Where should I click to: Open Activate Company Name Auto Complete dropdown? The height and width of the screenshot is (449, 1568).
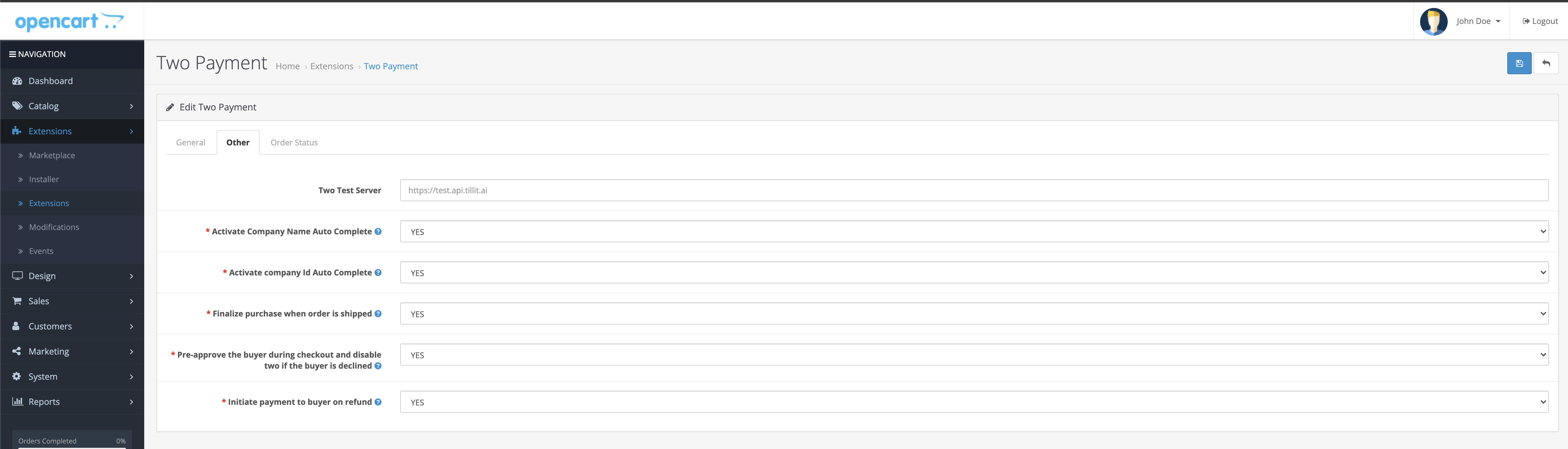point(974,231)
